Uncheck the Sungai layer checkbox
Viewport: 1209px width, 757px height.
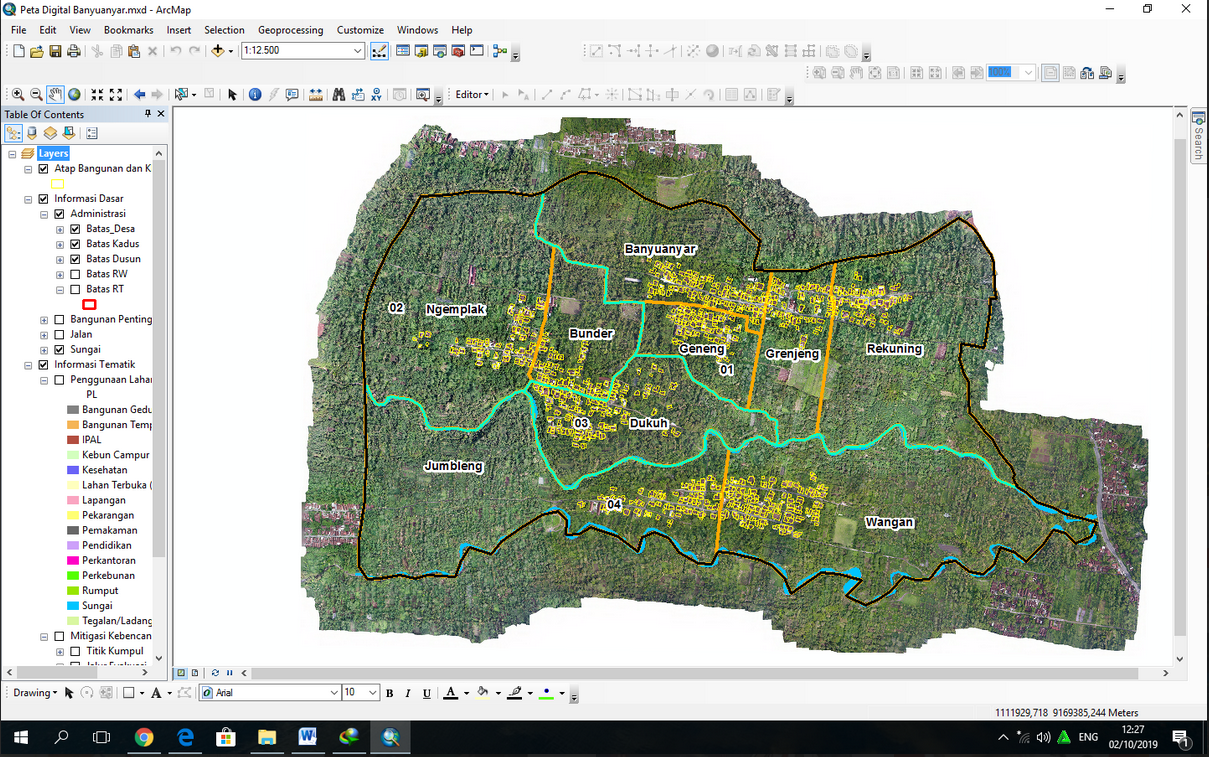pos(59,350)
